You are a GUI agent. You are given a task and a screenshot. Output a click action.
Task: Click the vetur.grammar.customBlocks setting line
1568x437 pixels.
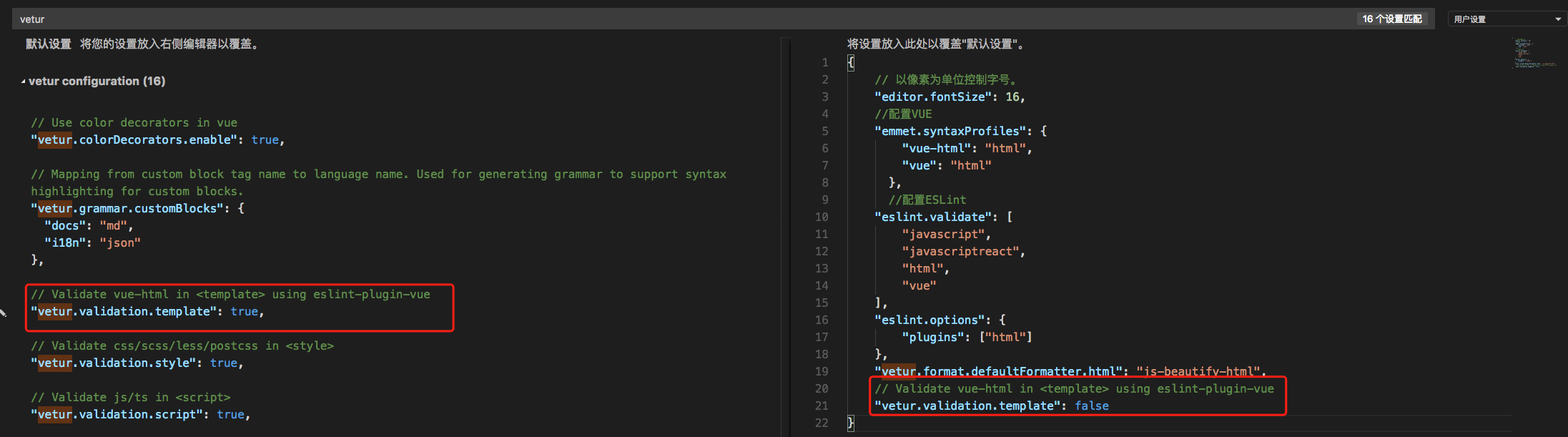(137, 209)
